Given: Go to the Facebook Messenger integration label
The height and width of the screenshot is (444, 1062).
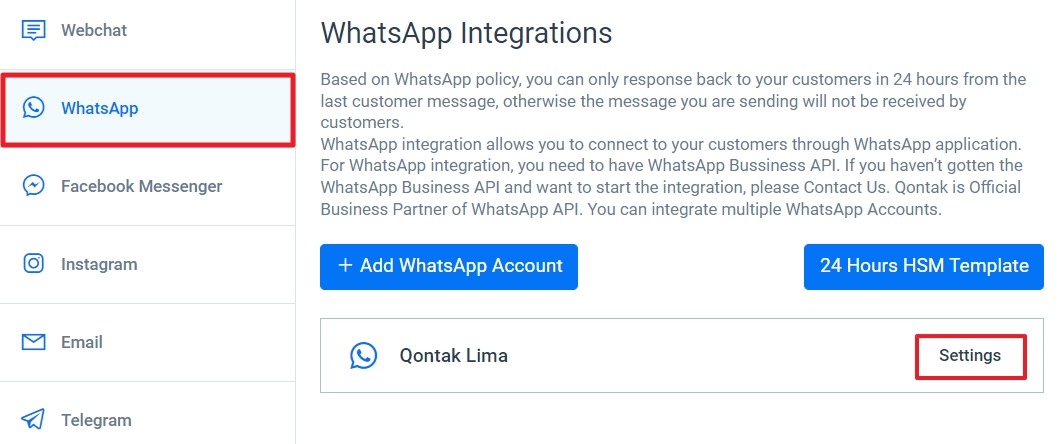Looking at the screenshot, I should pos(142,186).
